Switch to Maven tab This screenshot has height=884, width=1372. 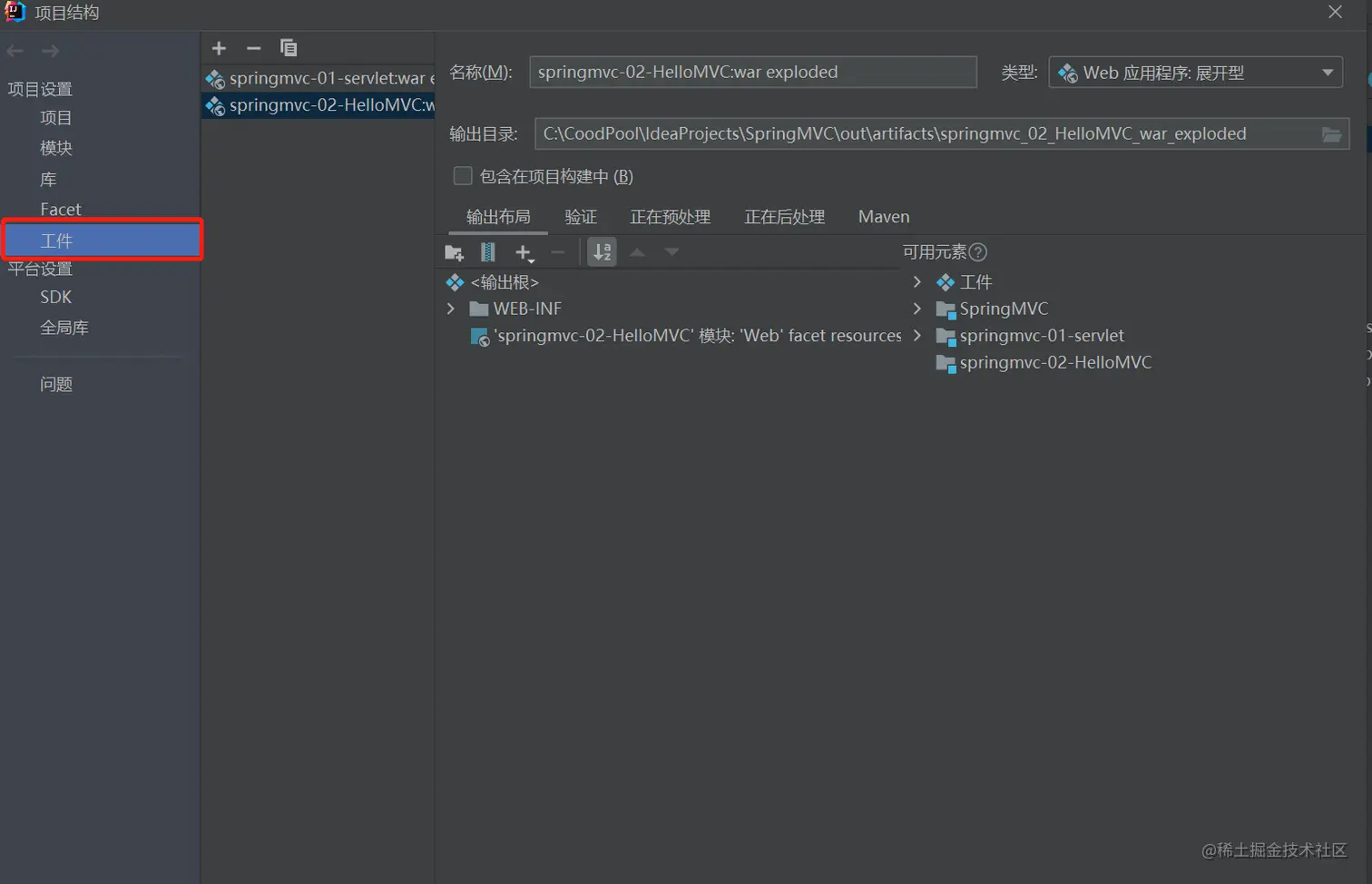coord(884,217)
